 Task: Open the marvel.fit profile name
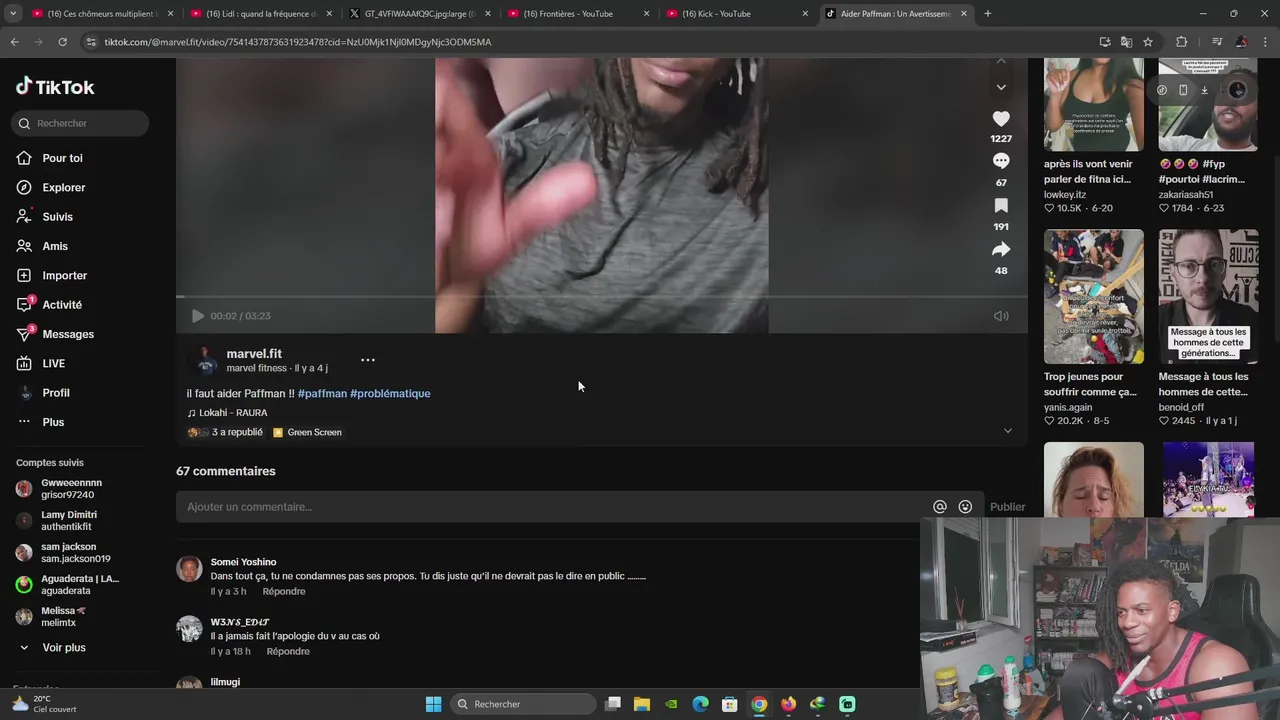tap(254, 354)
